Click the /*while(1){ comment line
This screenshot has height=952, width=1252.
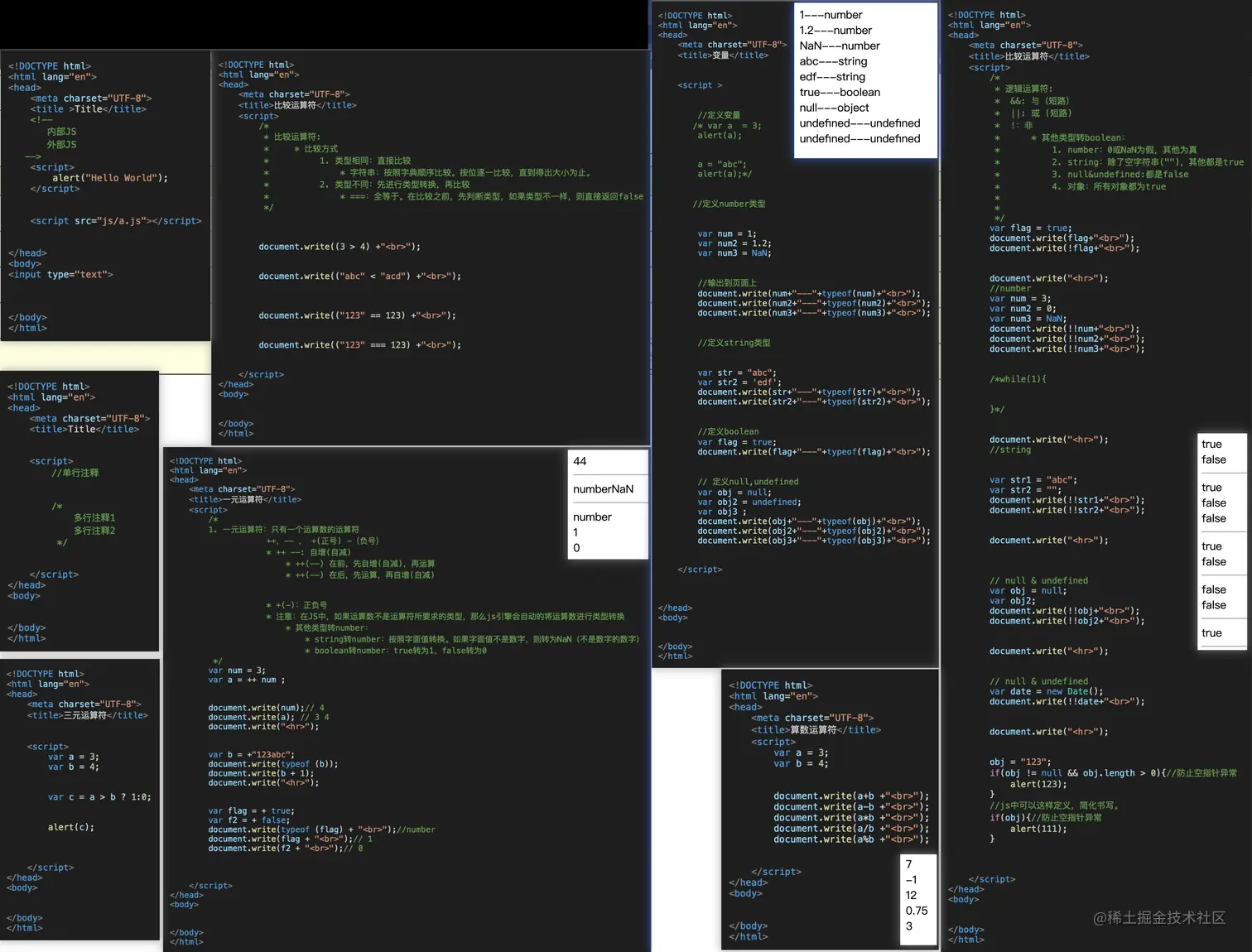pyautogui.click(x=1018, y=379)
